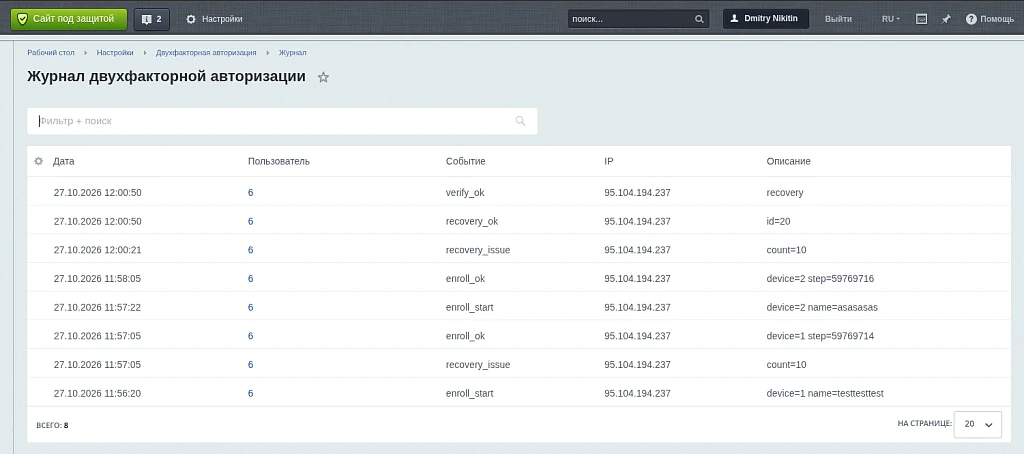Click the date 27.10.2026 12:00:21
Image resolution: width=1024 pixels, height=454 pixels.
point(98,250)
